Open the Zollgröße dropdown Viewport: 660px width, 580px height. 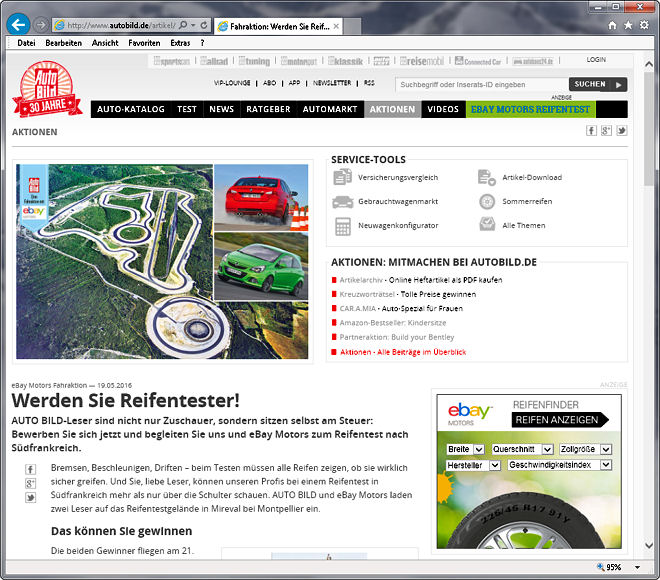click(585, 450)
